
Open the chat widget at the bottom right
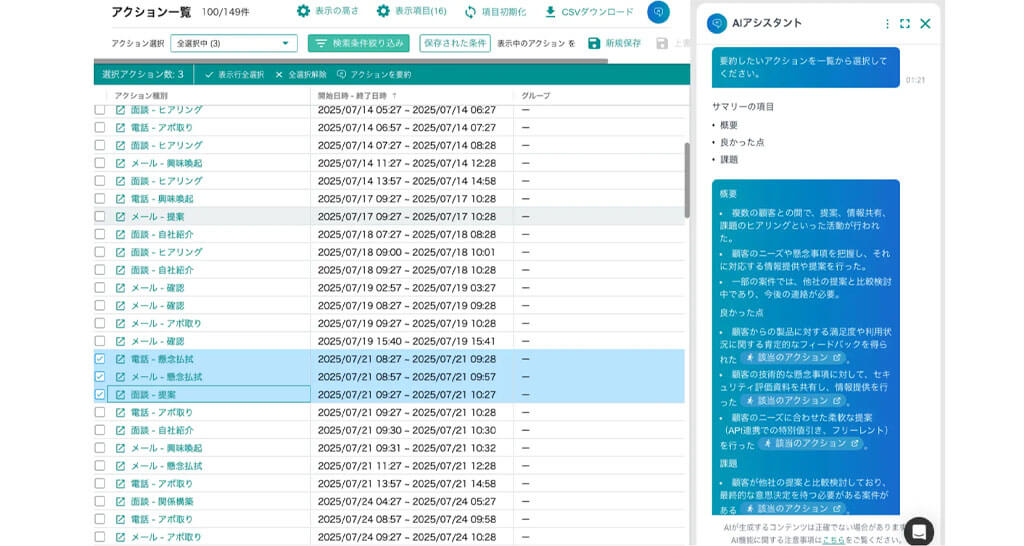coord(919,531)
